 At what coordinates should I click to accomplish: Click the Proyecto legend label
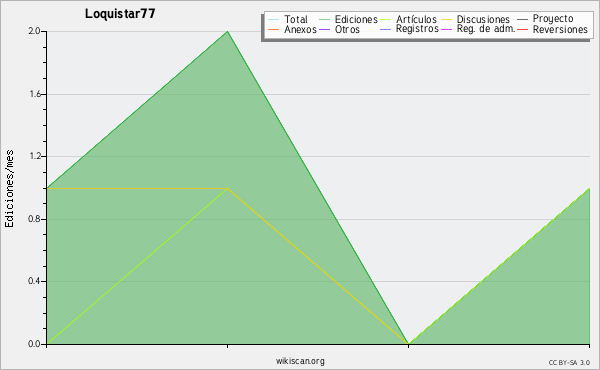coord(553,18)
